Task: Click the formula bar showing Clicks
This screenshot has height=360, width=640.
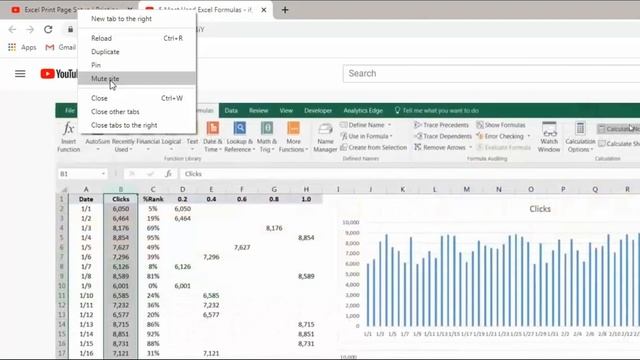Action: 410,174
